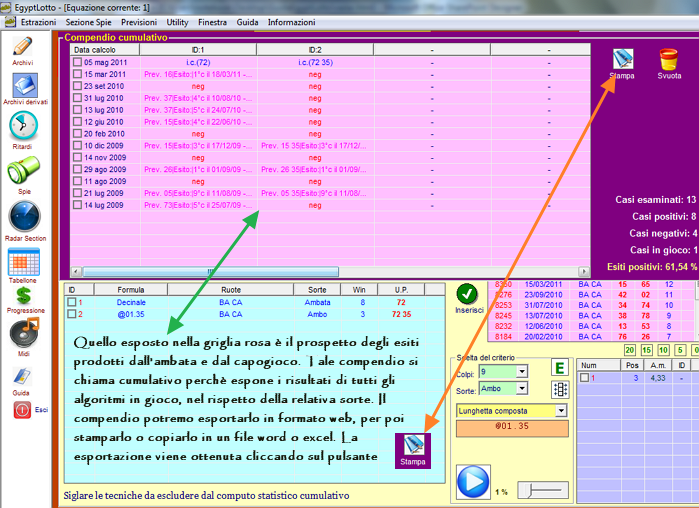The image size is (699, 508).
Task: Open the Estrazioni menu
Action: 38,22
